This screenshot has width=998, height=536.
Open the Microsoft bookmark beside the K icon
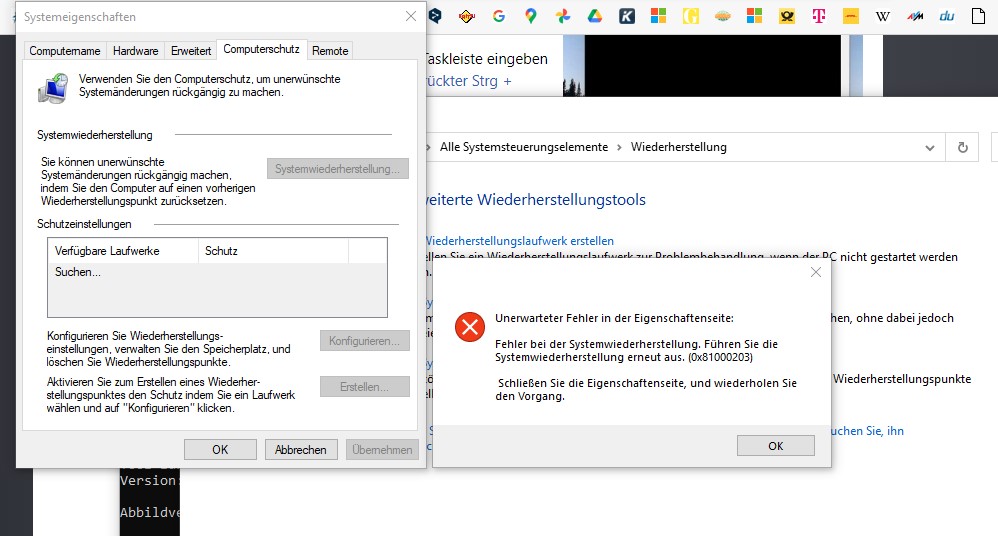[x=659, y=16]
